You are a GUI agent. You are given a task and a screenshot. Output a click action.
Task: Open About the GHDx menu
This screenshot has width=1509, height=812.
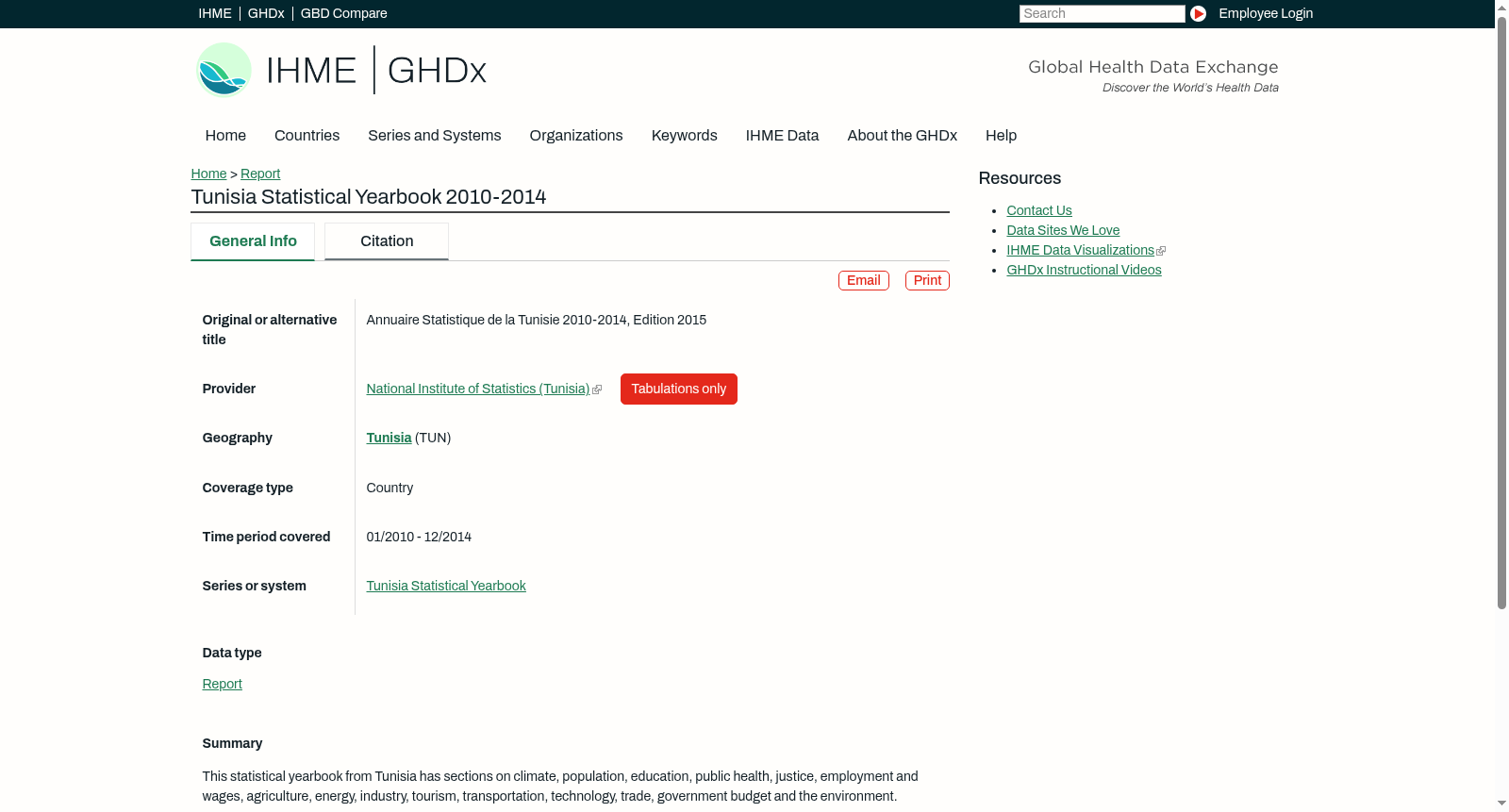coord(902,136)
